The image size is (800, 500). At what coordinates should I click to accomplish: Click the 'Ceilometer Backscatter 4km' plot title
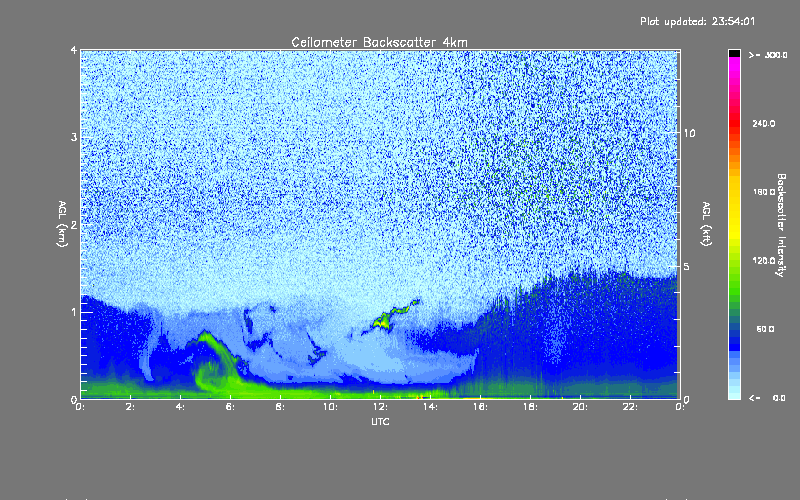click(379, 42)
